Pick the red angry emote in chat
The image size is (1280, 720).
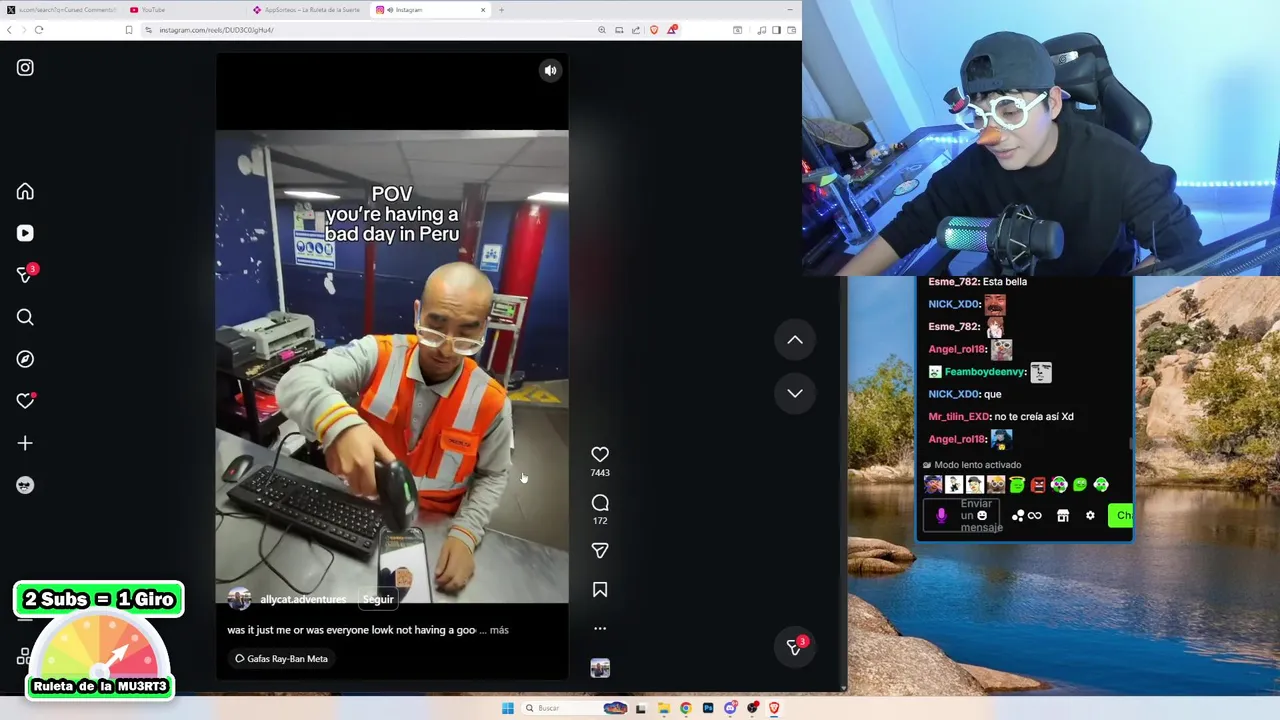(x=1038, y=485)
